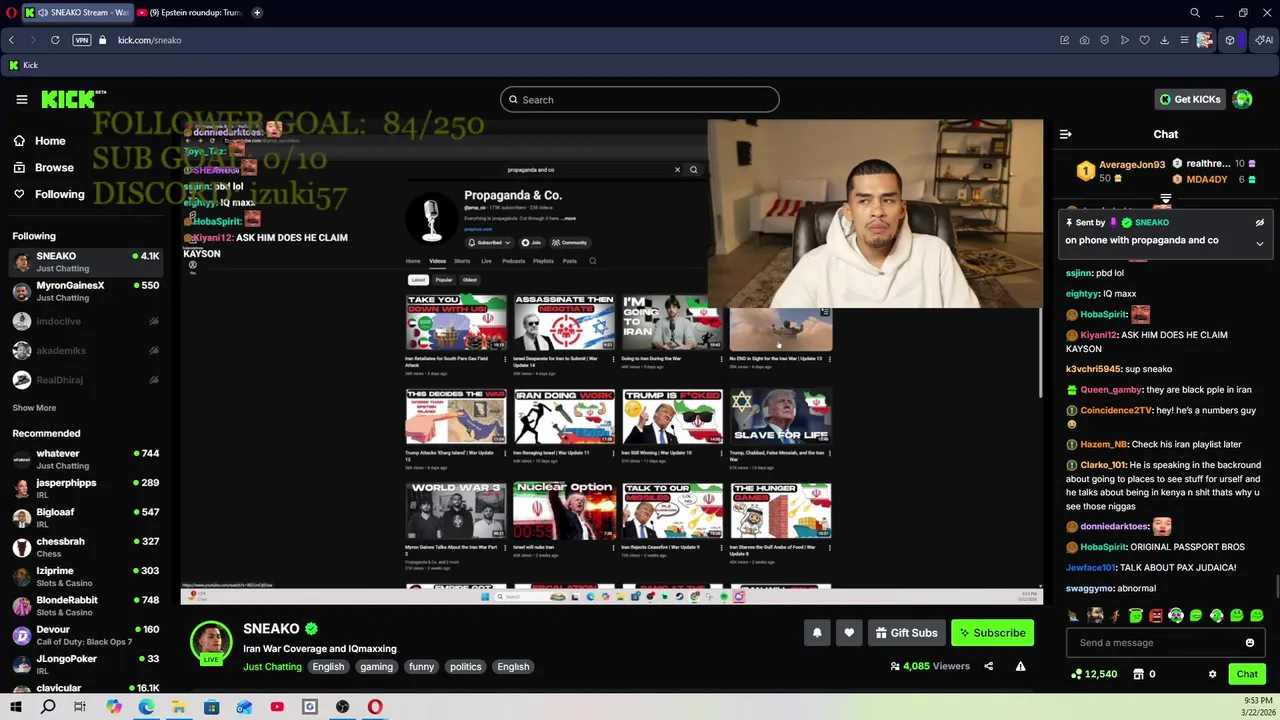The image size is (1280, 720).
Task: Open recommended channel Bigloaaf
Action: [86, 517]
